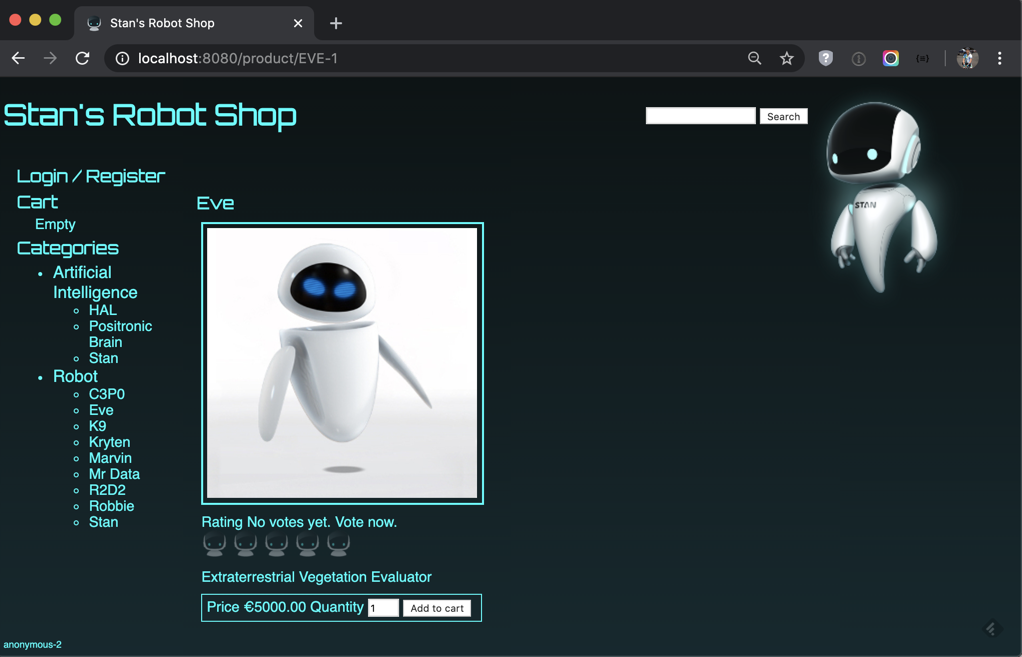Open the K9 product
The image size is (1022, 657).
(98, 426)
